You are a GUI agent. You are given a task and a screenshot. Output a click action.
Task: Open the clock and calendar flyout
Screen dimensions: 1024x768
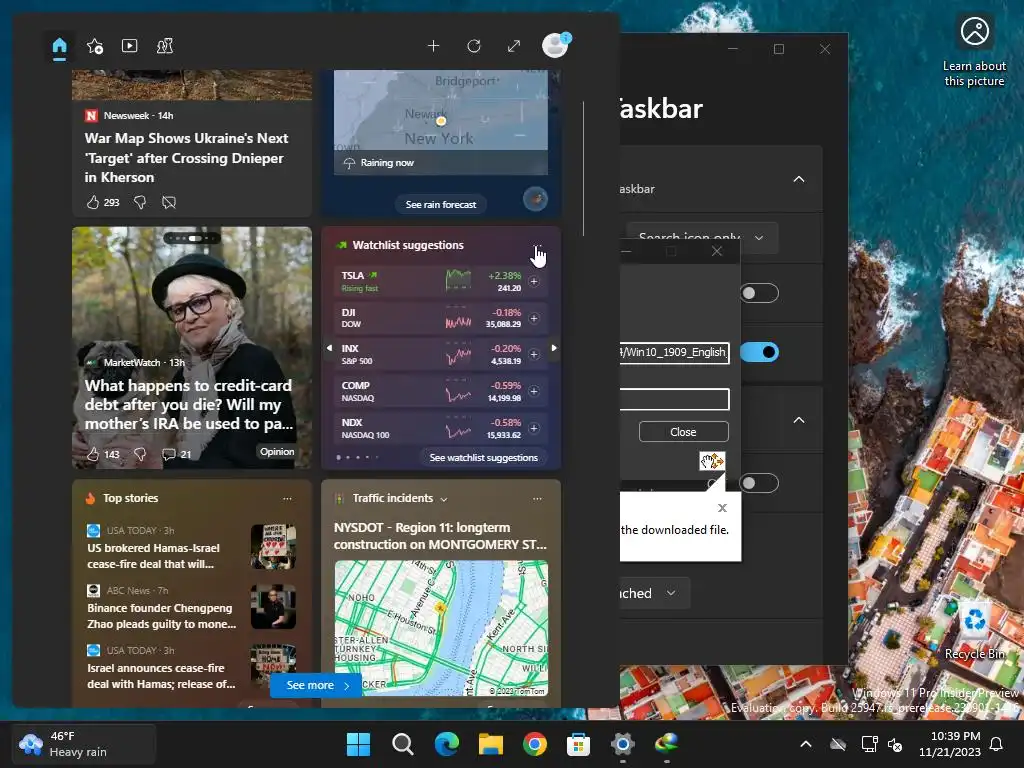click(x=950, y=744)
